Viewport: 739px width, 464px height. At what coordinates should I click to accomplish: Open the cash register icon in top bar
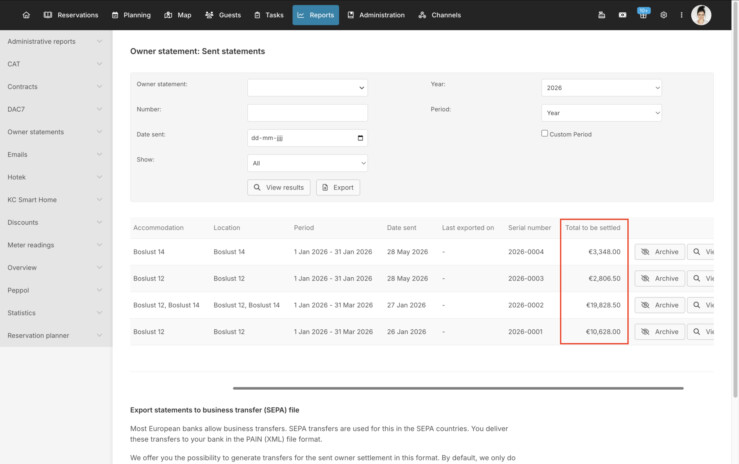601,15
